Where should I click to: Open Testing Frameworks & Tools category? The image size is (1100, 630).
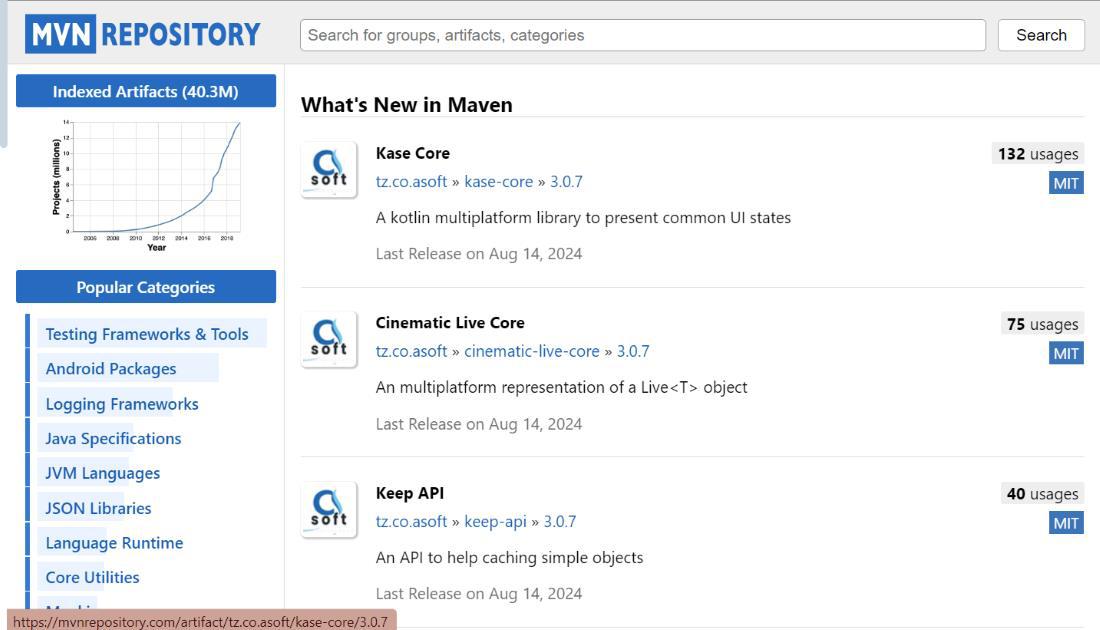pyautogui.click(x=147, y=334)
